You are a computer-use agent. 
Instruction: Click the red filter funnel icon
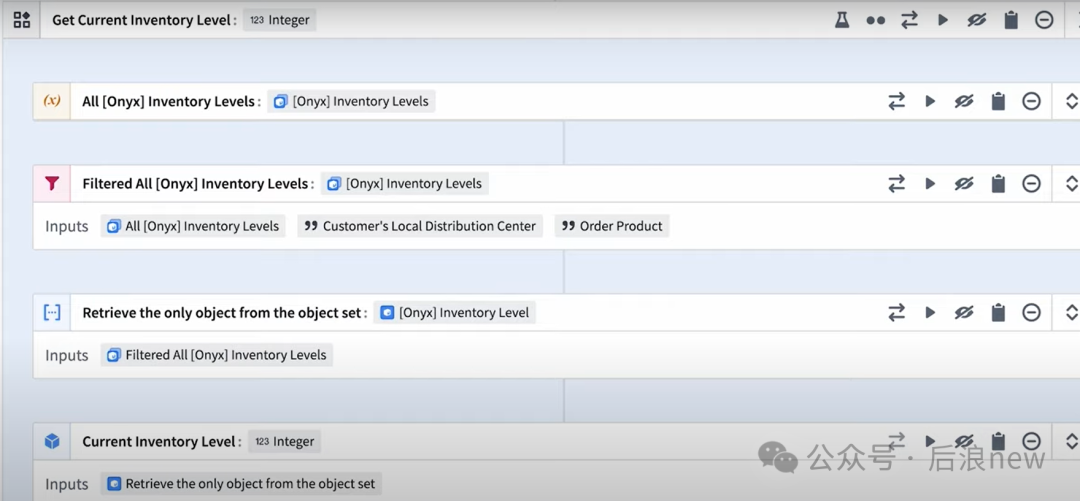[x=52, y=184]
